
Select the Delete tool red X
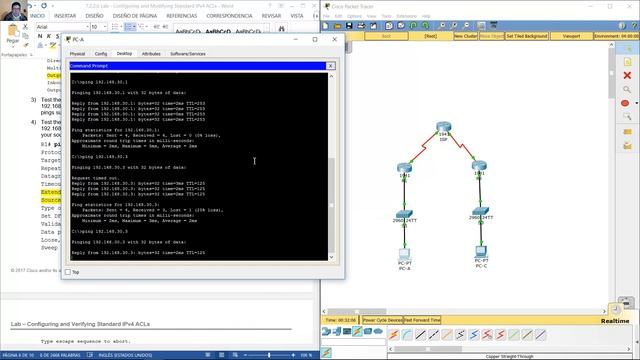[627, 76]
